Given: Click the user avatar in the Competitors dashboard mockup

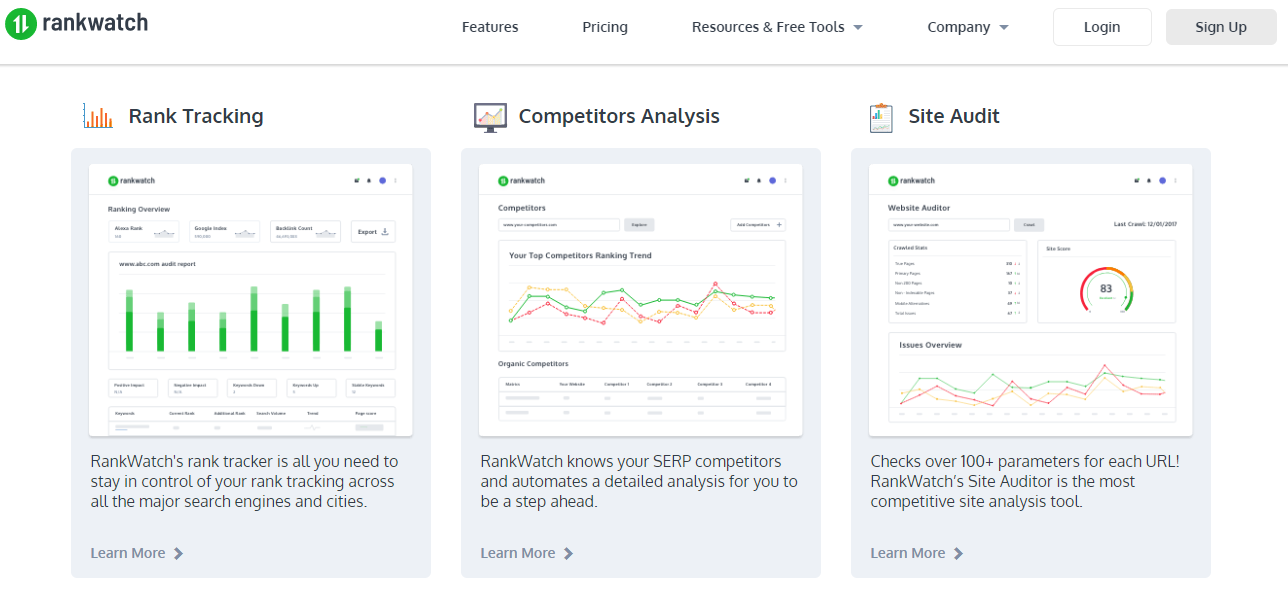Looking at the screenshot, I should pyautogui.click(x=772, y=180).
